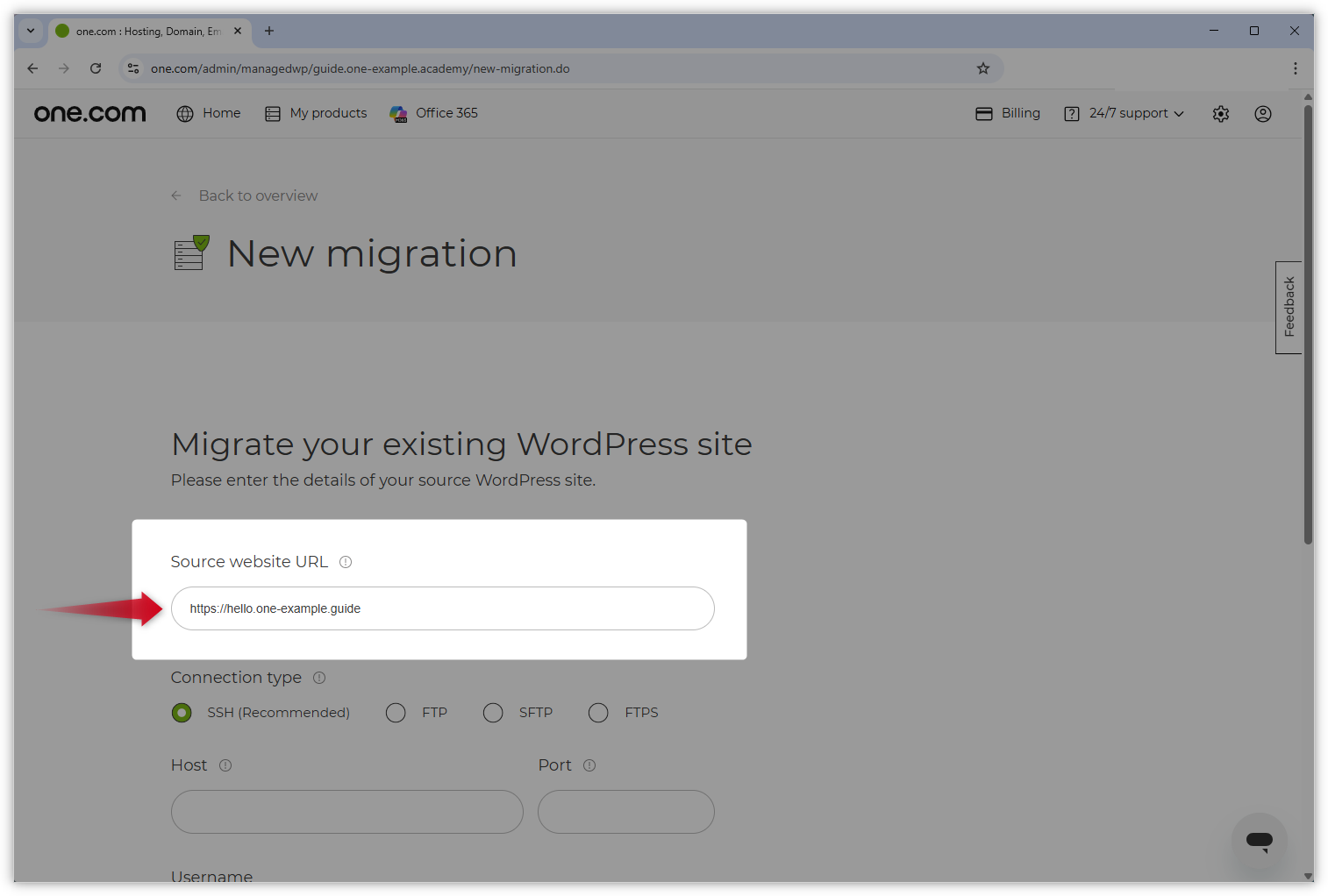Click the New migration page icon
1328x896 pixels.
[191, 253]
